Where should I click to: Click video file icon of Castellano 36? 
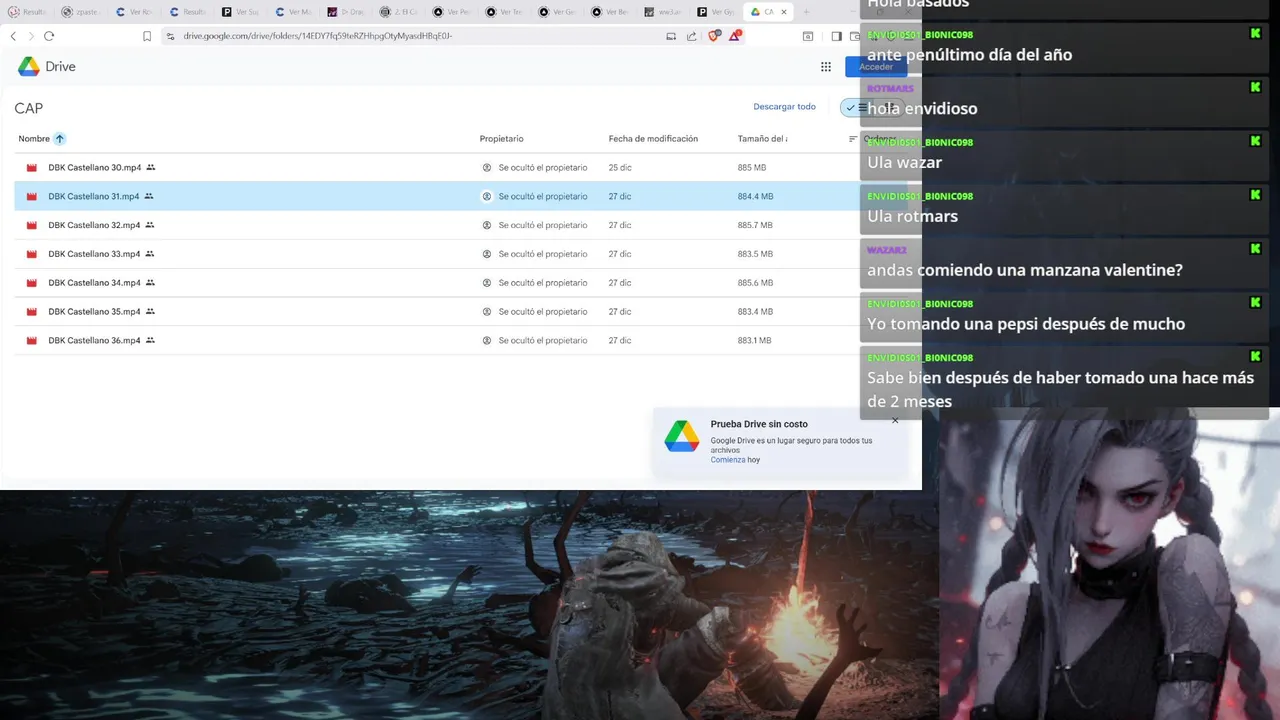tap(32, 341)
